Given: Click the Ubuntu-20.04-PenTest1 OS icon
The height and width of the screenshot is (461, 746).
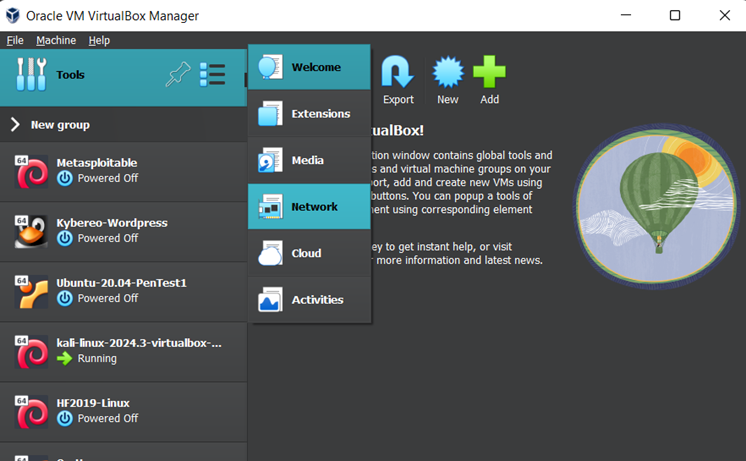Looking at the screenshot, I should coord(31,292).
